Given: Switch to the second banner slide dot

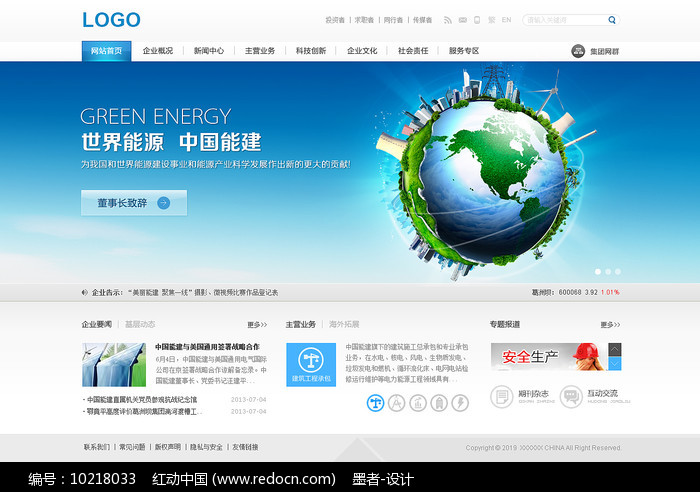Looking at the screenshot, I should (606, 271).
